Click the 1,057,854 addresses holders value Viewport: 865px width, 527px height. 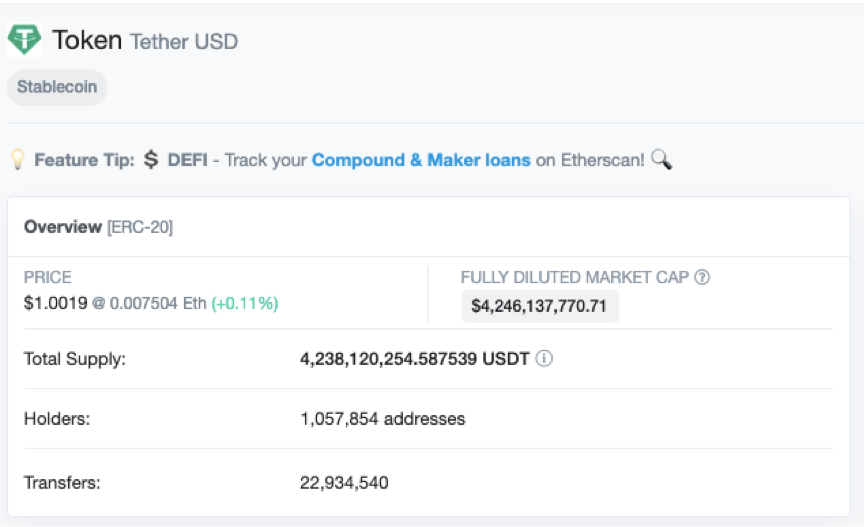coord(382,419)
